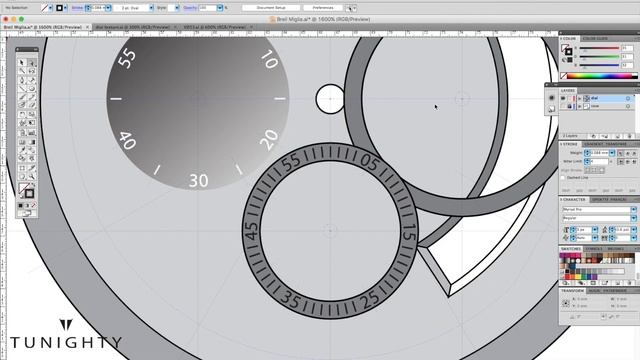Image resolution: width=640 pixels, height=360 pixels.
Task: Select the Eyedropper tool
Action: pos(22,150)
